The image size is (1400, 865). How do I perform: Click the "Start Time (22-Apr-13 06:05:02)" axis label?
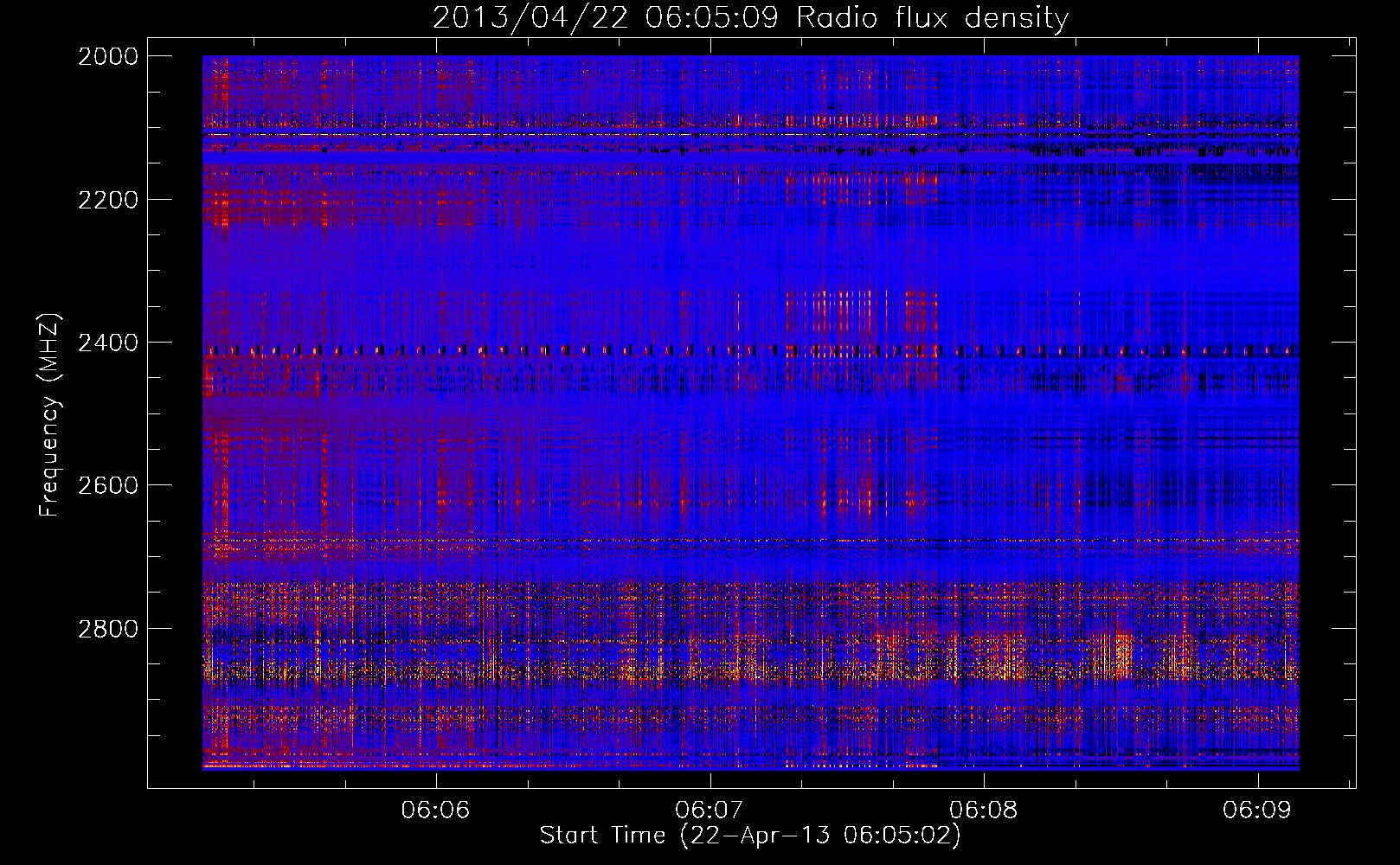[x=750, y=836]
